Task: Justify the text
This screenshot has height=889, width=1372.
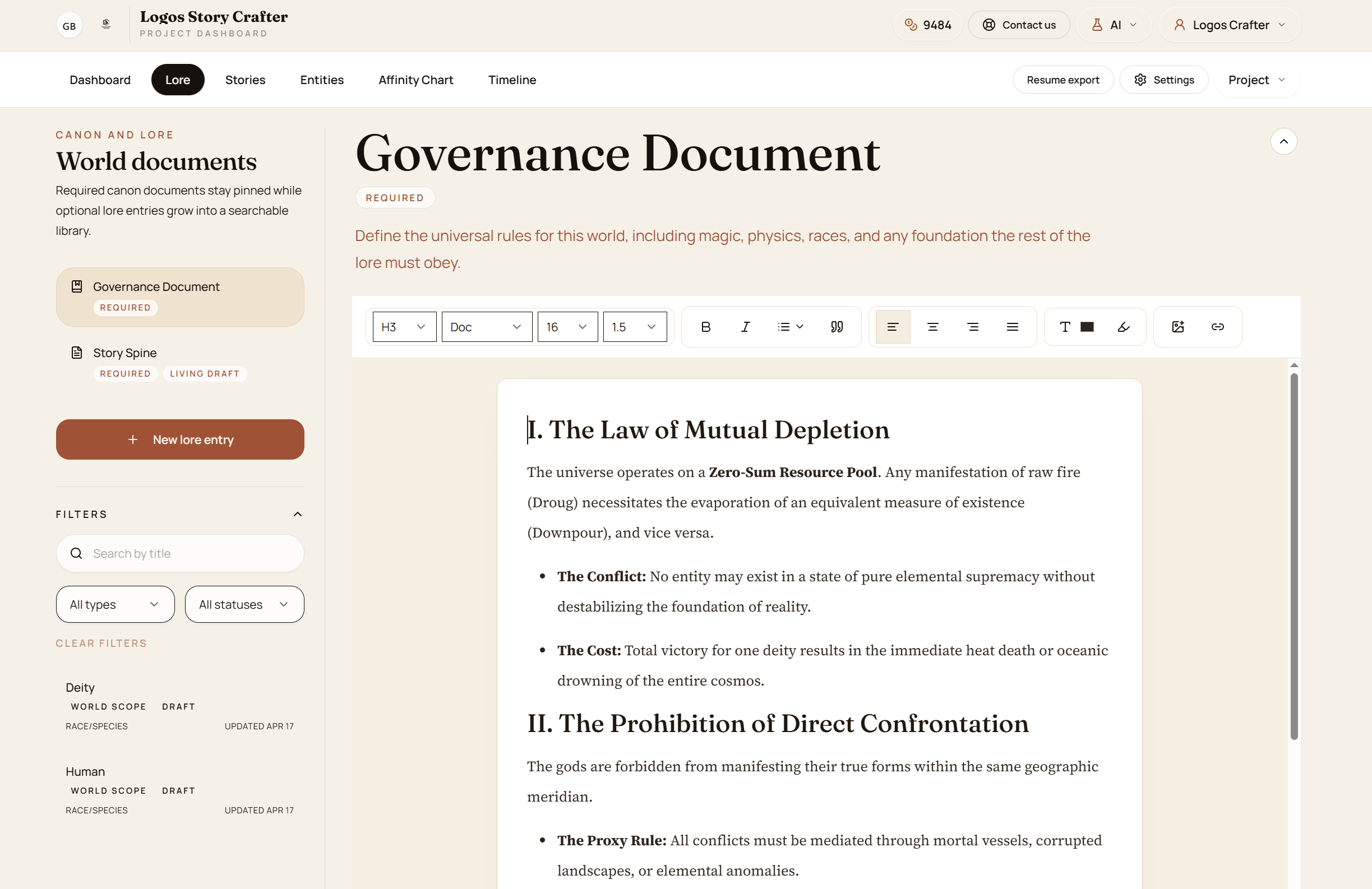Action: (1012, 327)
